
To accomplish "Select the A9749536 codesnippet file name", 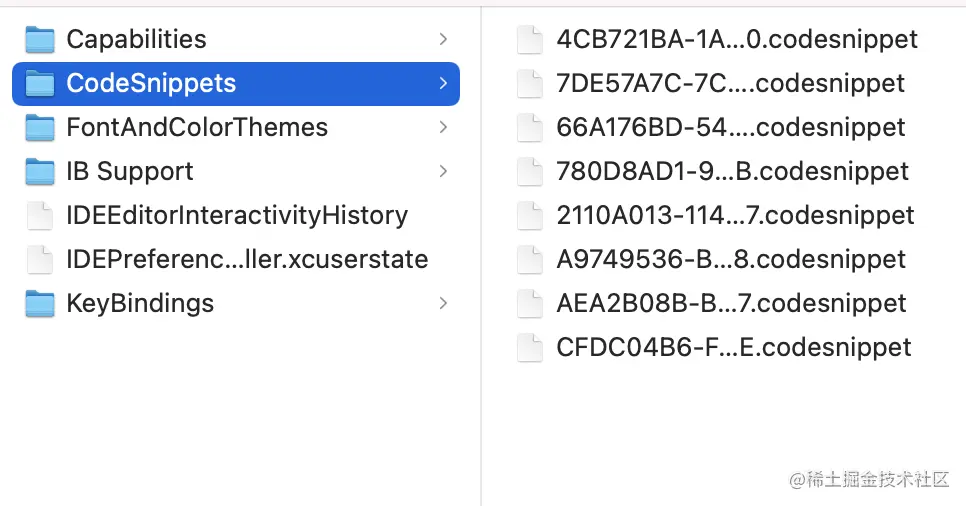I will (x=731, y=260).
